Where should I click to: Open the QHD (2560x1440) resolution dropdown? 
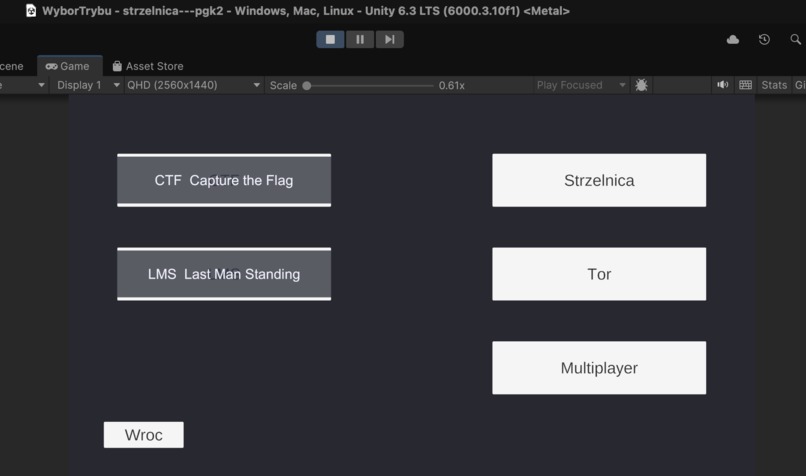pyautogui.click(x=193, y=85)
